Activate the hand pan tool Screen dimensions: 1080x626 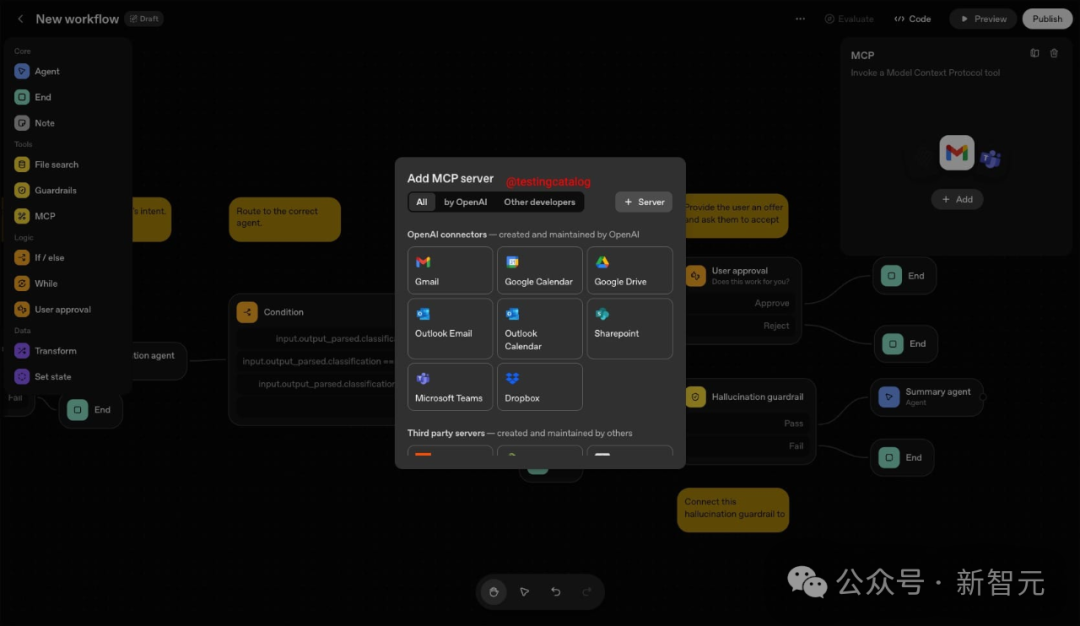(x=493, y=592)
